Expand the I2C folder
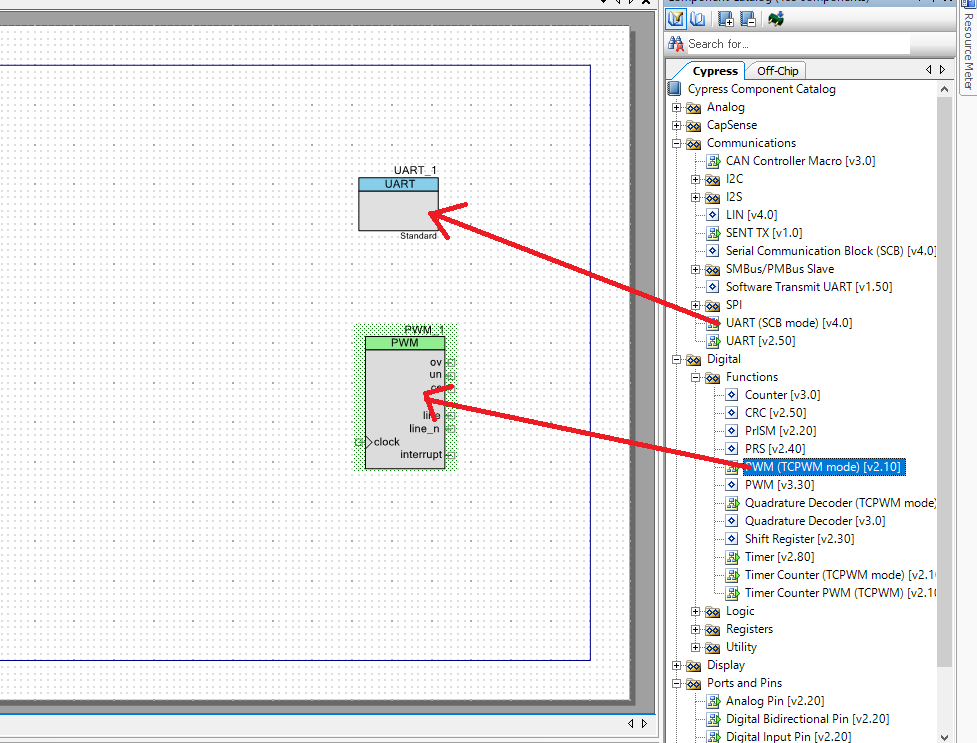The width and height of the screenshot is (977, 743). 695,180
